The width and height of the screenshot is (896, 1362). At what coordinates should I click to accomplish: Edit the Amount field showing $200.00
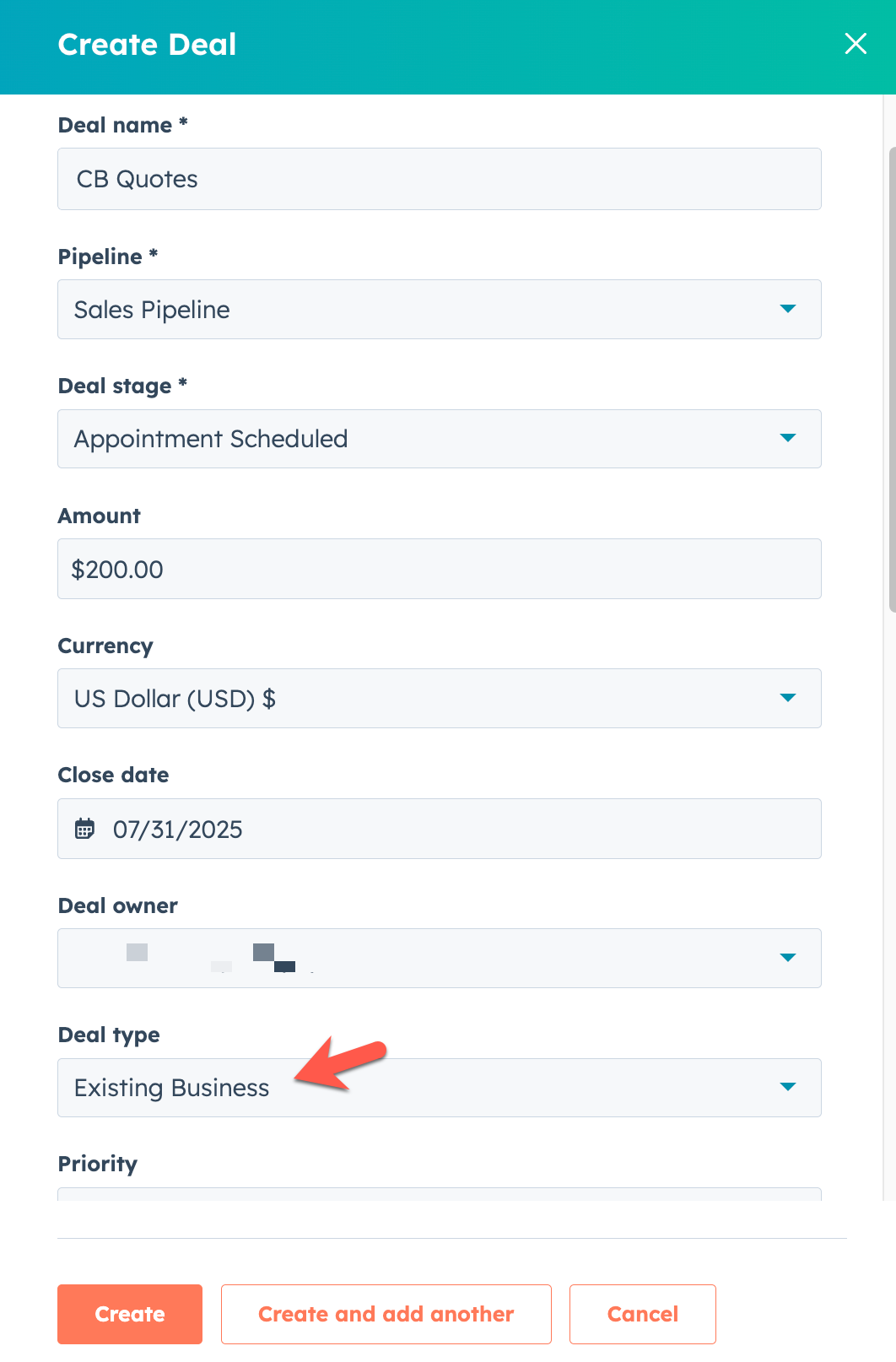pyautogui.click(x=439, y=569)
